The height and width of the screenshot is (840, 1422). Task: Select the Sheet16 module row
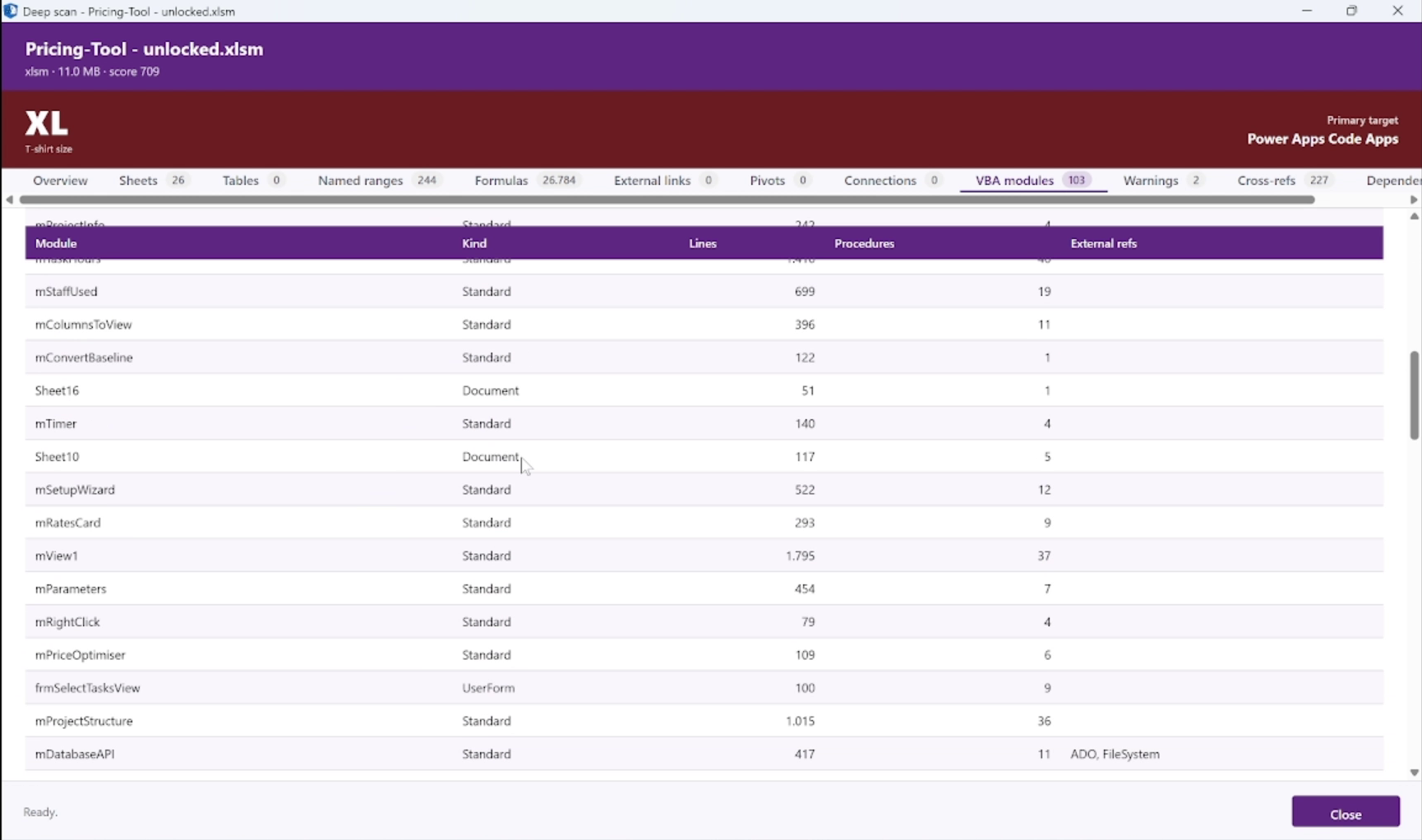[704, 390]
